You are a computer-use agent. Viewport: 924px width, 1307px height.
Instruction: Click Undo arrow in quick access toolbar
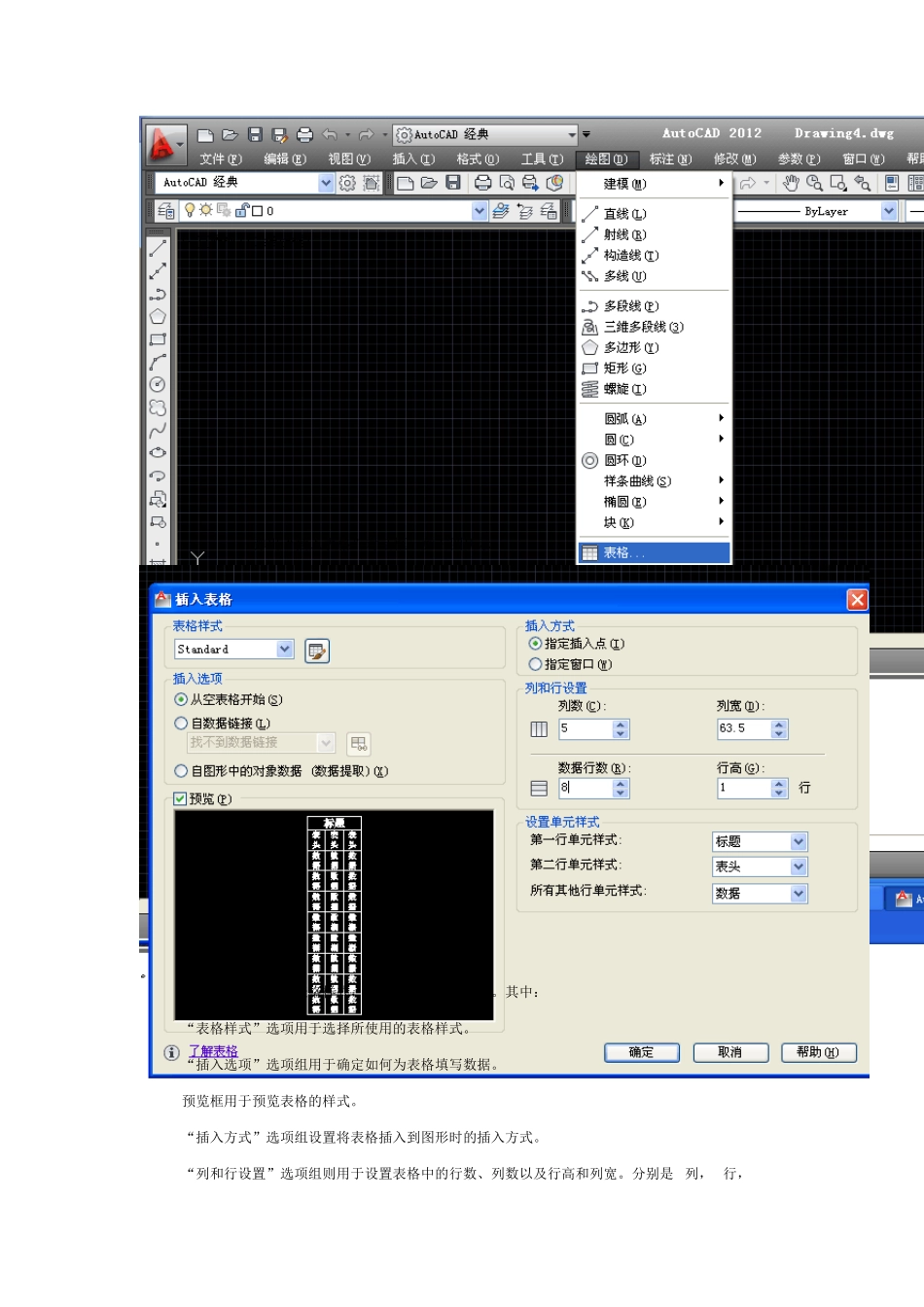(330, 135)
